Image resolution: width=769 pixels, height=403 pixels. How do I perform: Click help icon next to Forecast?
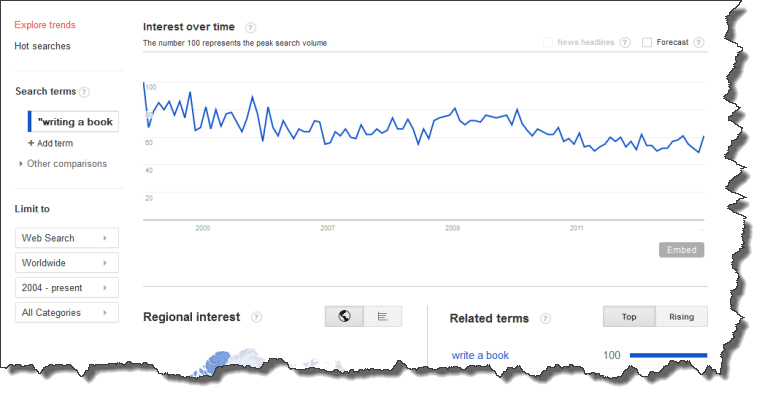pos(699,43)
